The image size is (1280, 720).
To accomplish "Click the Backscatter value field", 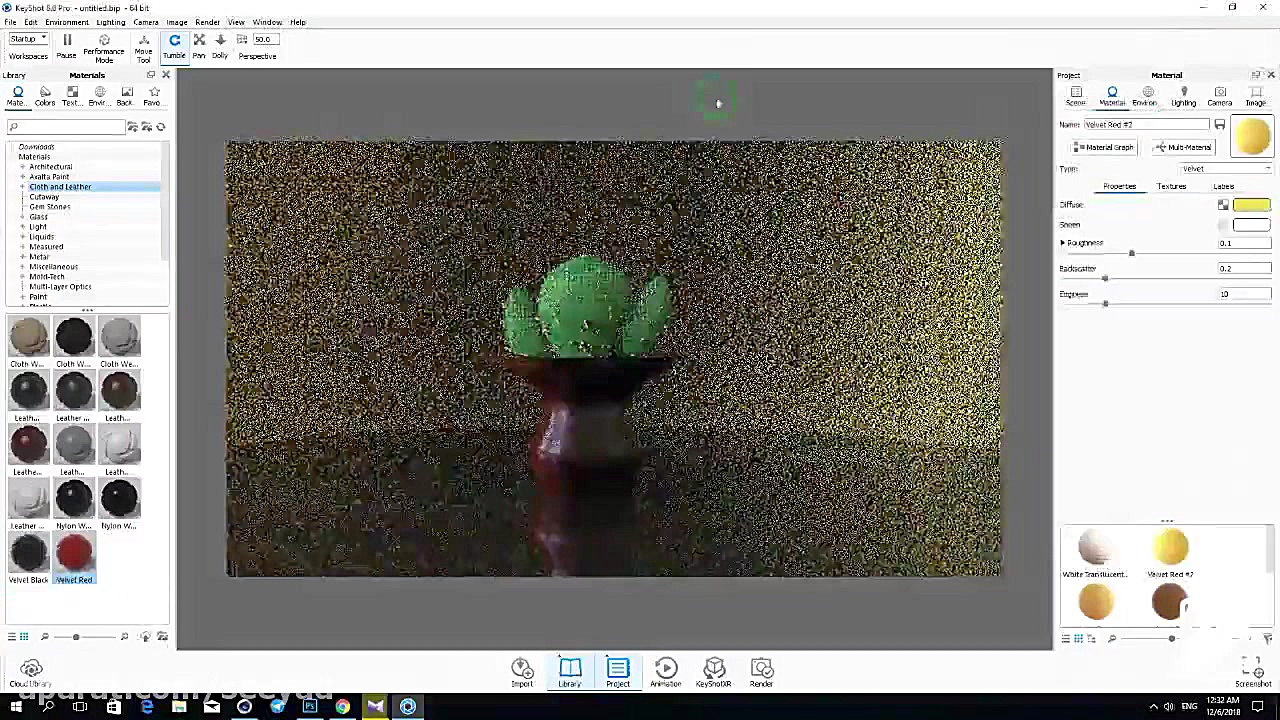I will (x=1244, y=269).
